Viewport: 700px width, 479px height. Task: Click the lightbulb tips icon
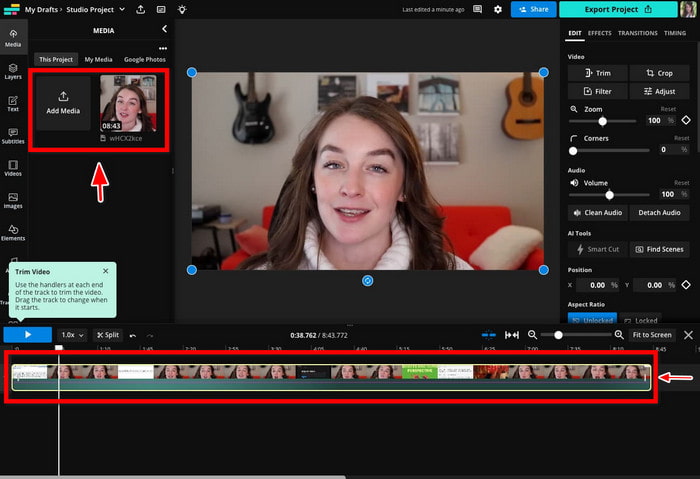pyautogui.click(x=181, y=9)
